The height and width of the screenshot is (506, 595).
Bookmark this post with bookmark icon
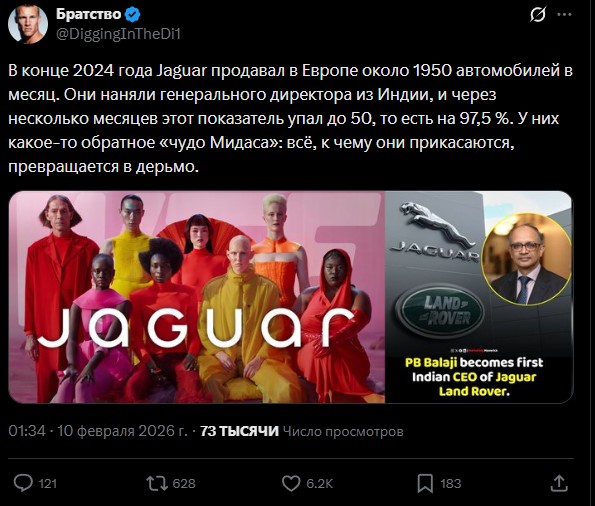425,484
